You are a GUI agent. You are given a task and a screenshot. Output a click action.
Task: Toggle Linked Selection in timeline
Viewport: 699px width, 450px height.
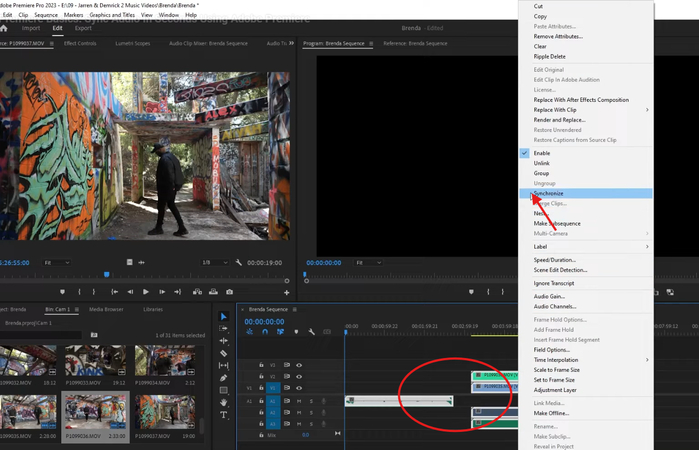pos(280,332)
